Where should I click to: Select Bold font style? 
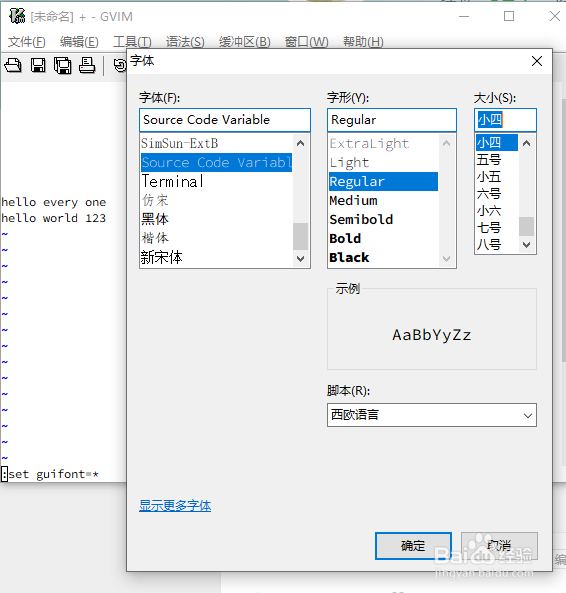pos(383,238)
